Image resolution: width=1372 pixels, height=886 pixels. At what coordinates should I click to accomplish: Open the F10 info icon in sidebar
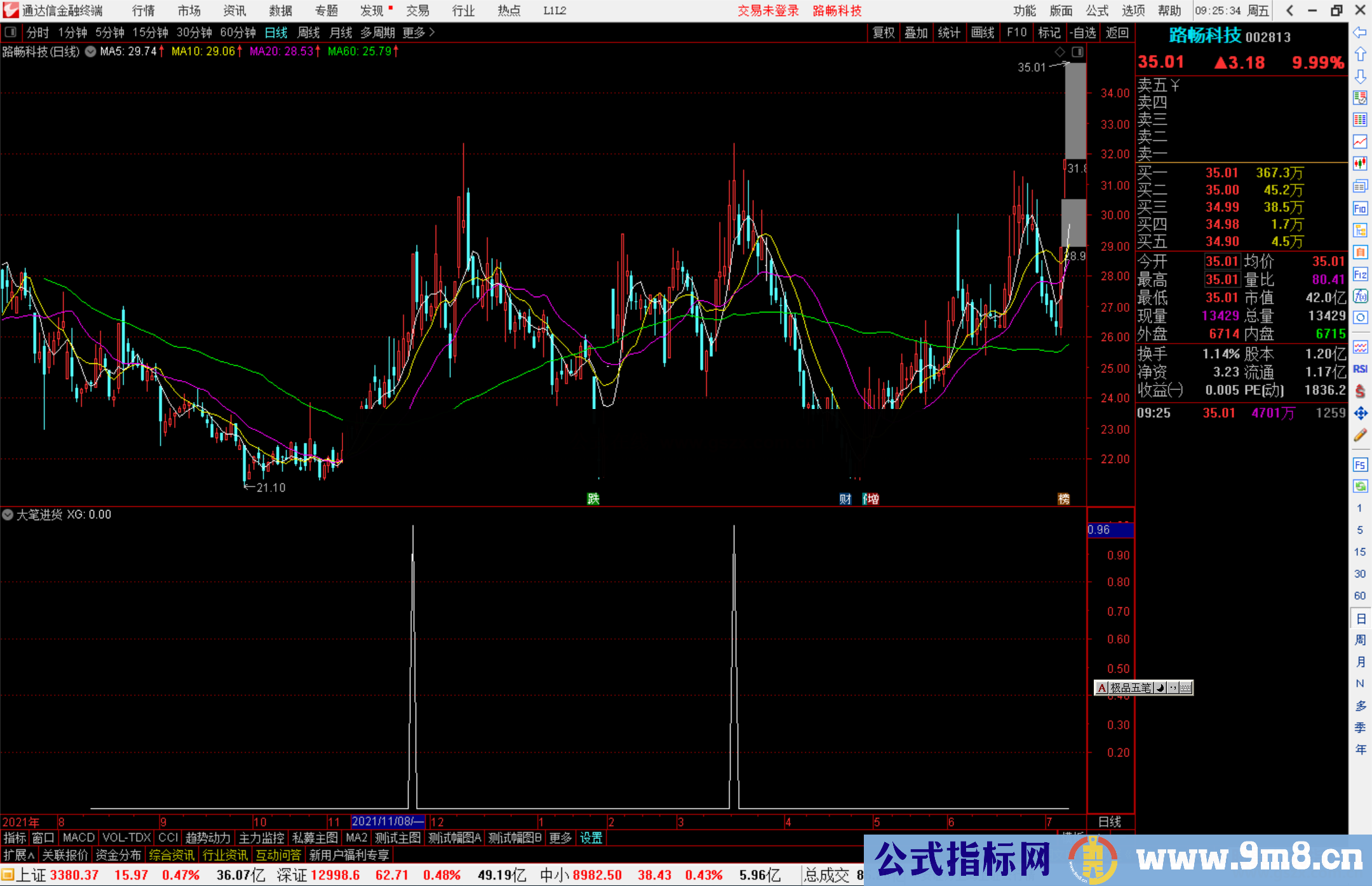(x=1360, y=208)
